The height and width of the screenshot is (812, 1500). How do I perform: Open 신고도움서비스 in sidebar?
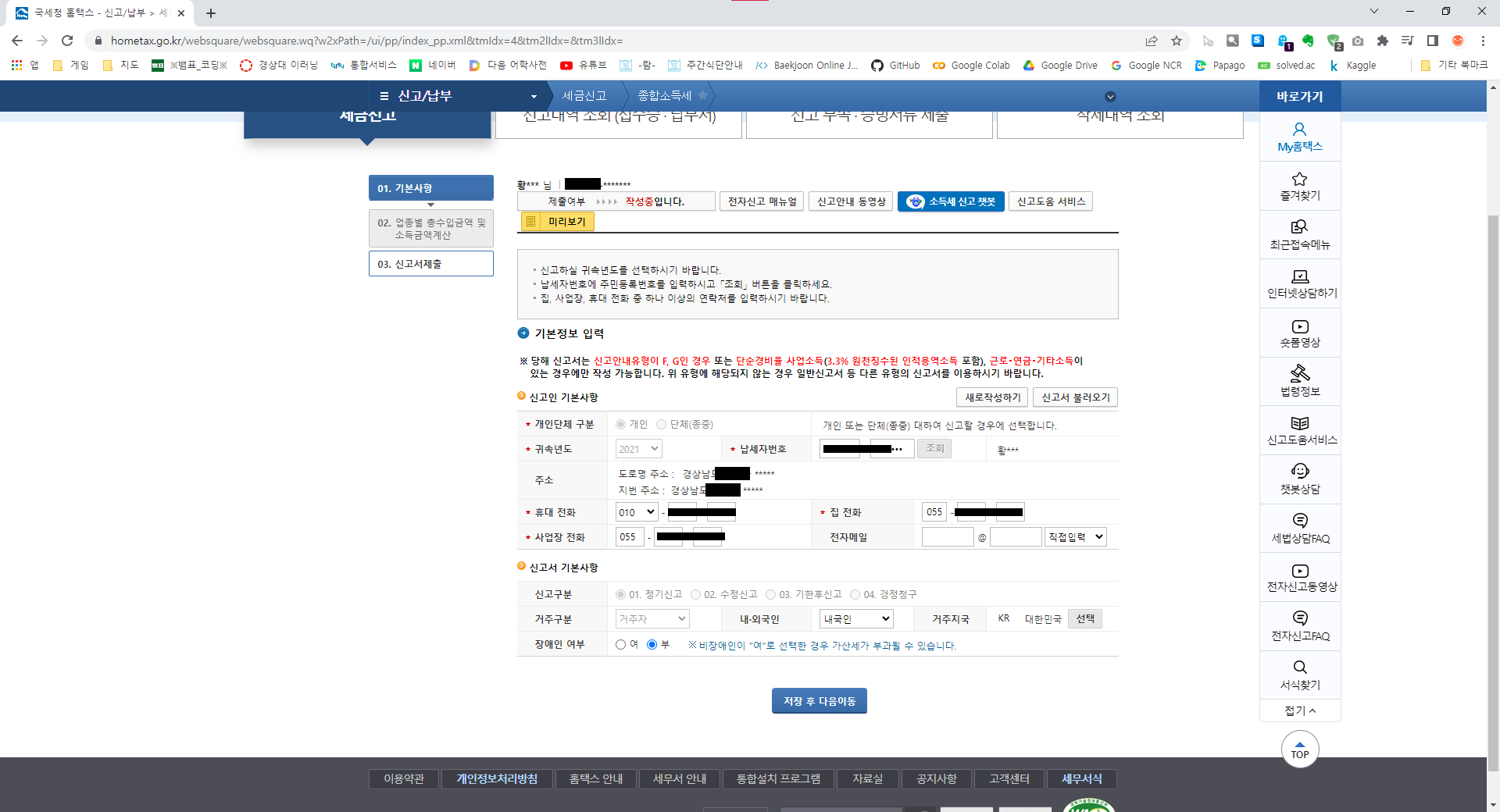[x=1300, y=431]
